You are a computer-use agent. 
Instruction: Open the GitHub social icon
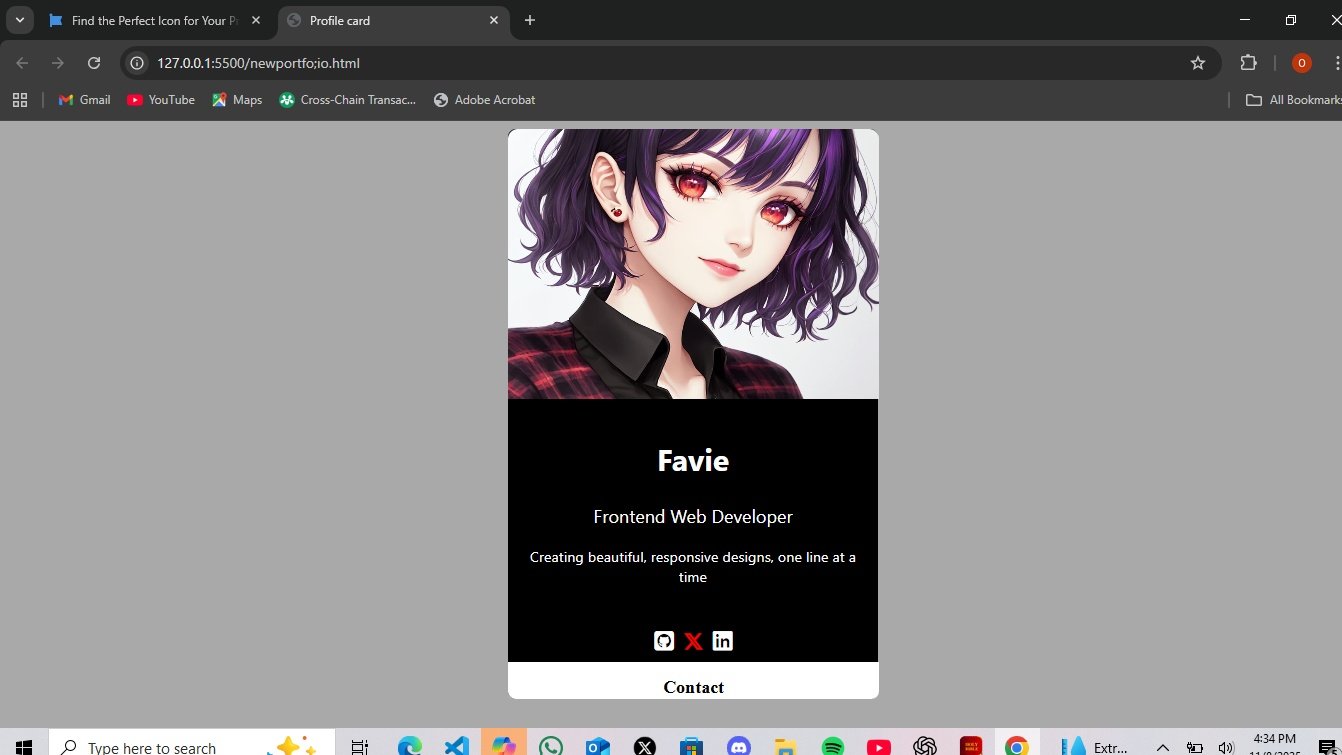pos(664,641)
